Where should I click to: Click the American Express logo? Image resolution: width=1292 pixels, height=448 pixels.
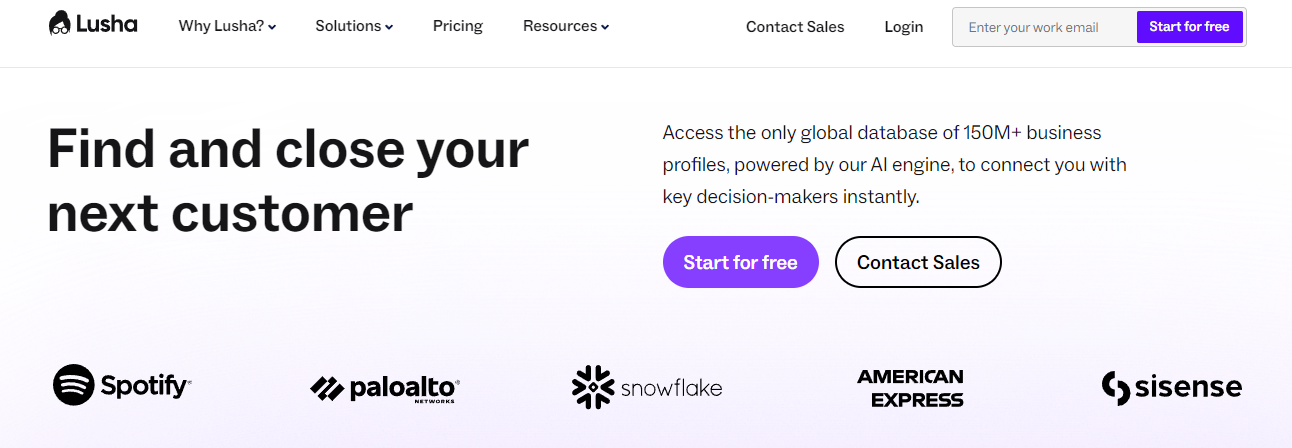click(x=910, y=388)
